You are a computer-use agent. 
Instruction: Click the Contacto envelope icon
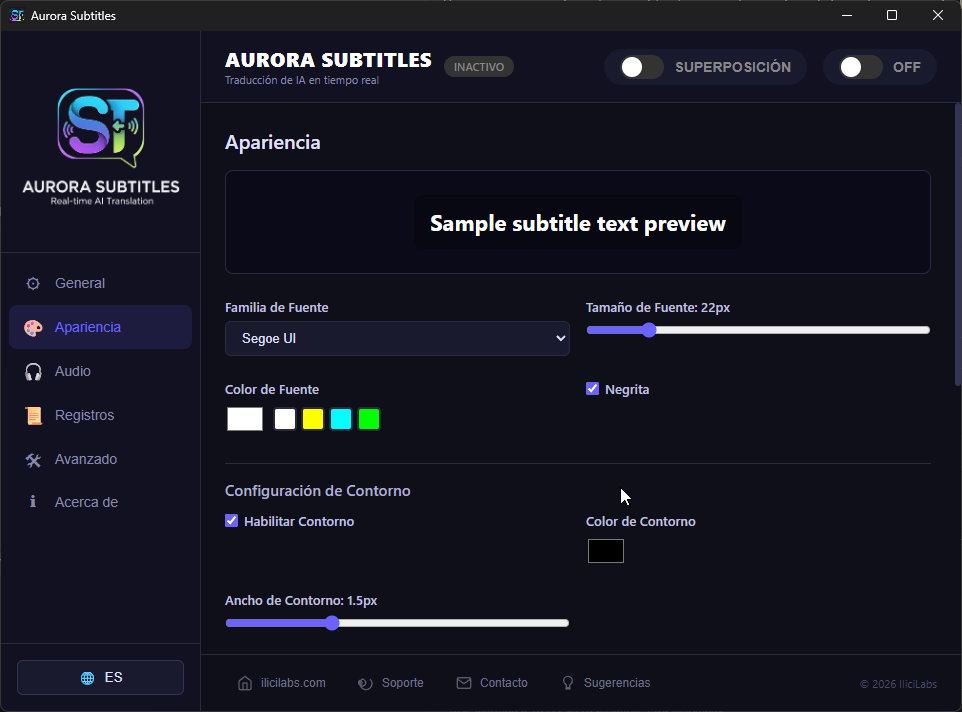pos(464,683)
